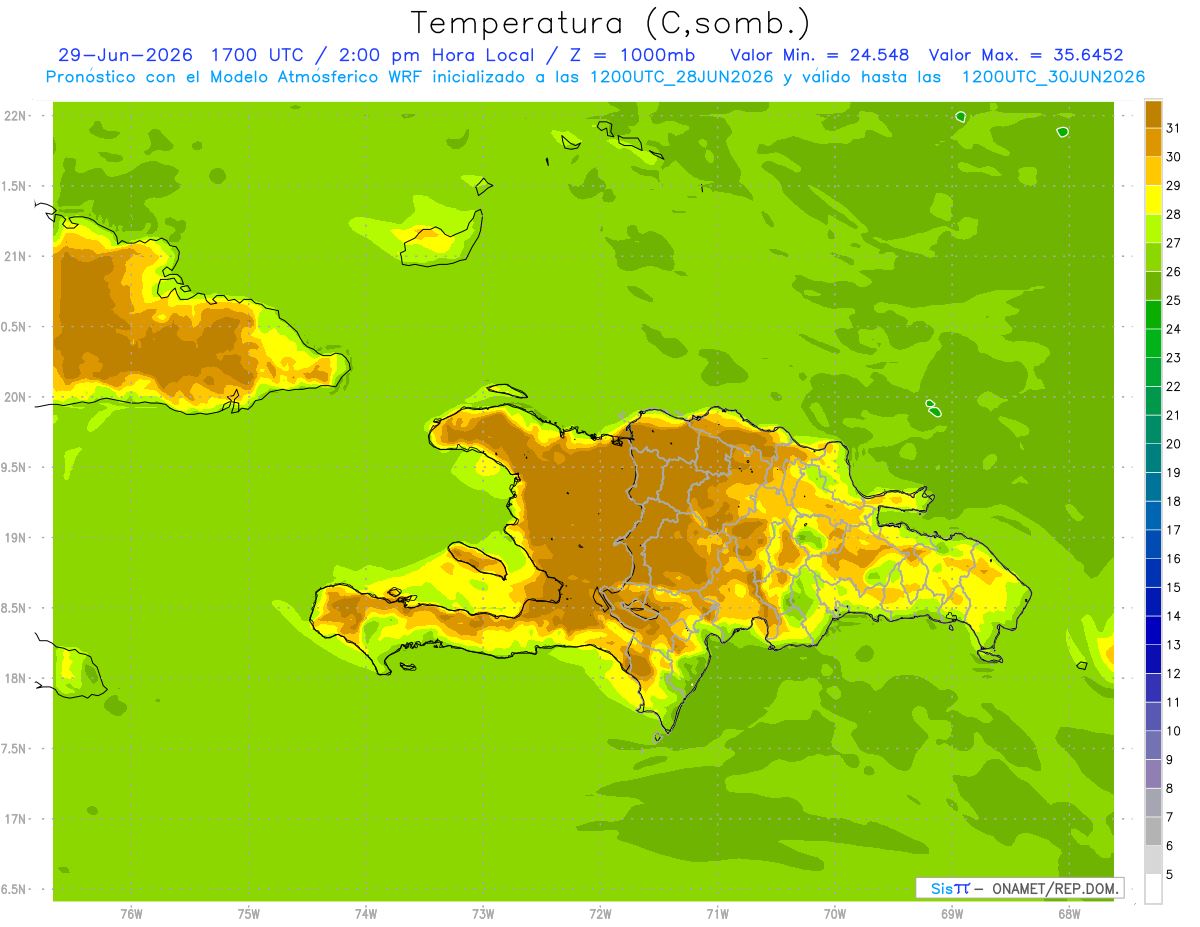Click the legend swatch between 29 and 30
Image resolution: width=1200 pixels, height=927 pixels.
(x=1153, y=171)
